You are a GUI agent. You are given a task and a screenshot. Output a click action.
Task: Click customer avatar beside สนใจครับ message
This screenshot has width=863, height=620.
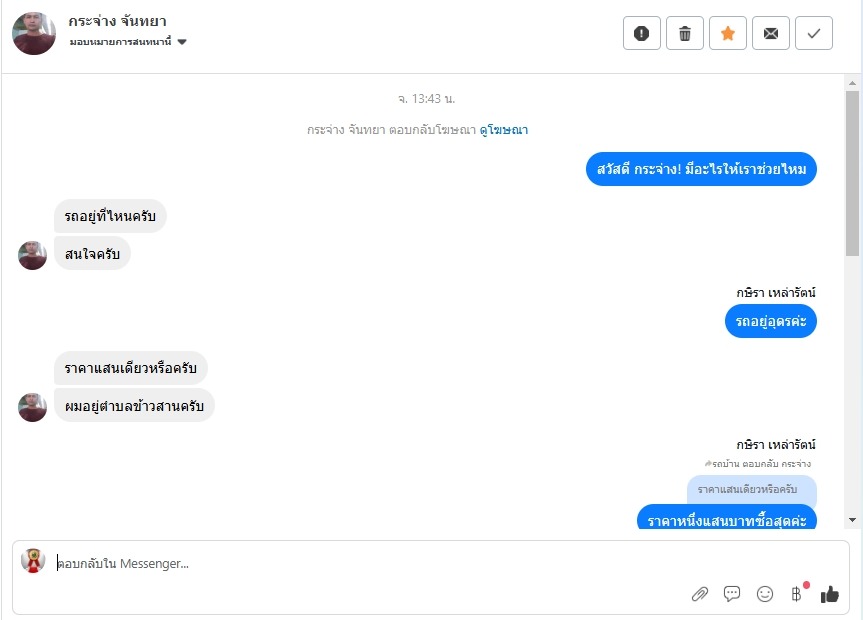(32, 255)
